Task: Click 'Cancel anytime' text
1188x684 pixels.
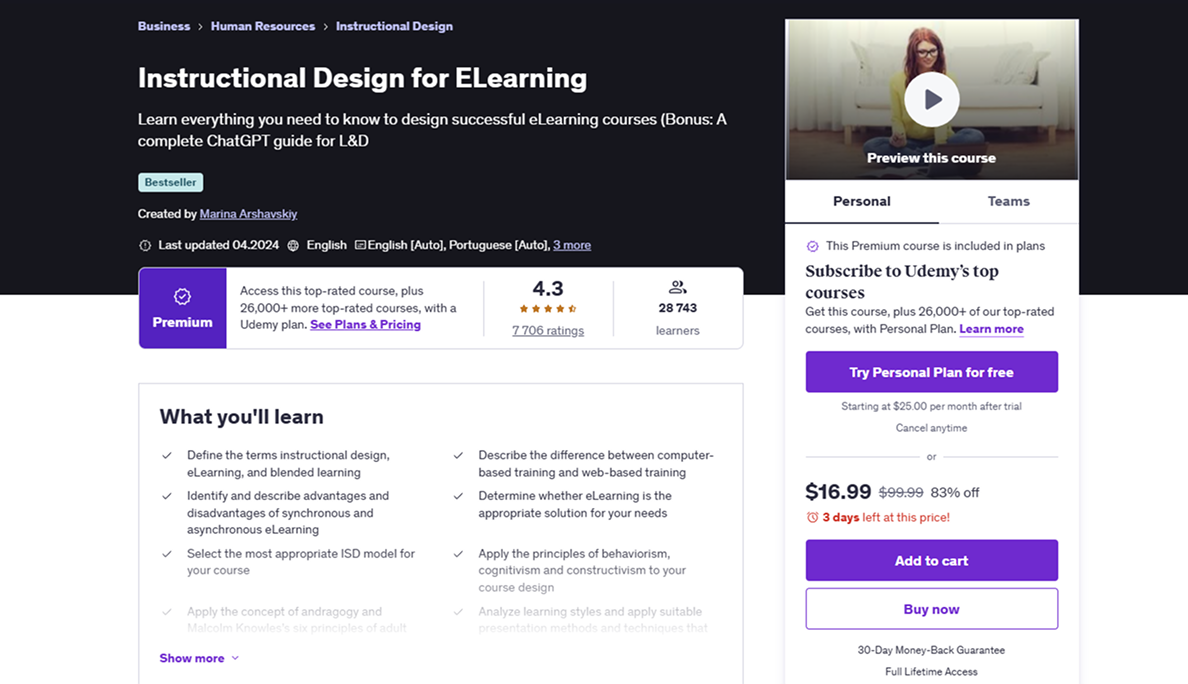Action: click(931, 428)
